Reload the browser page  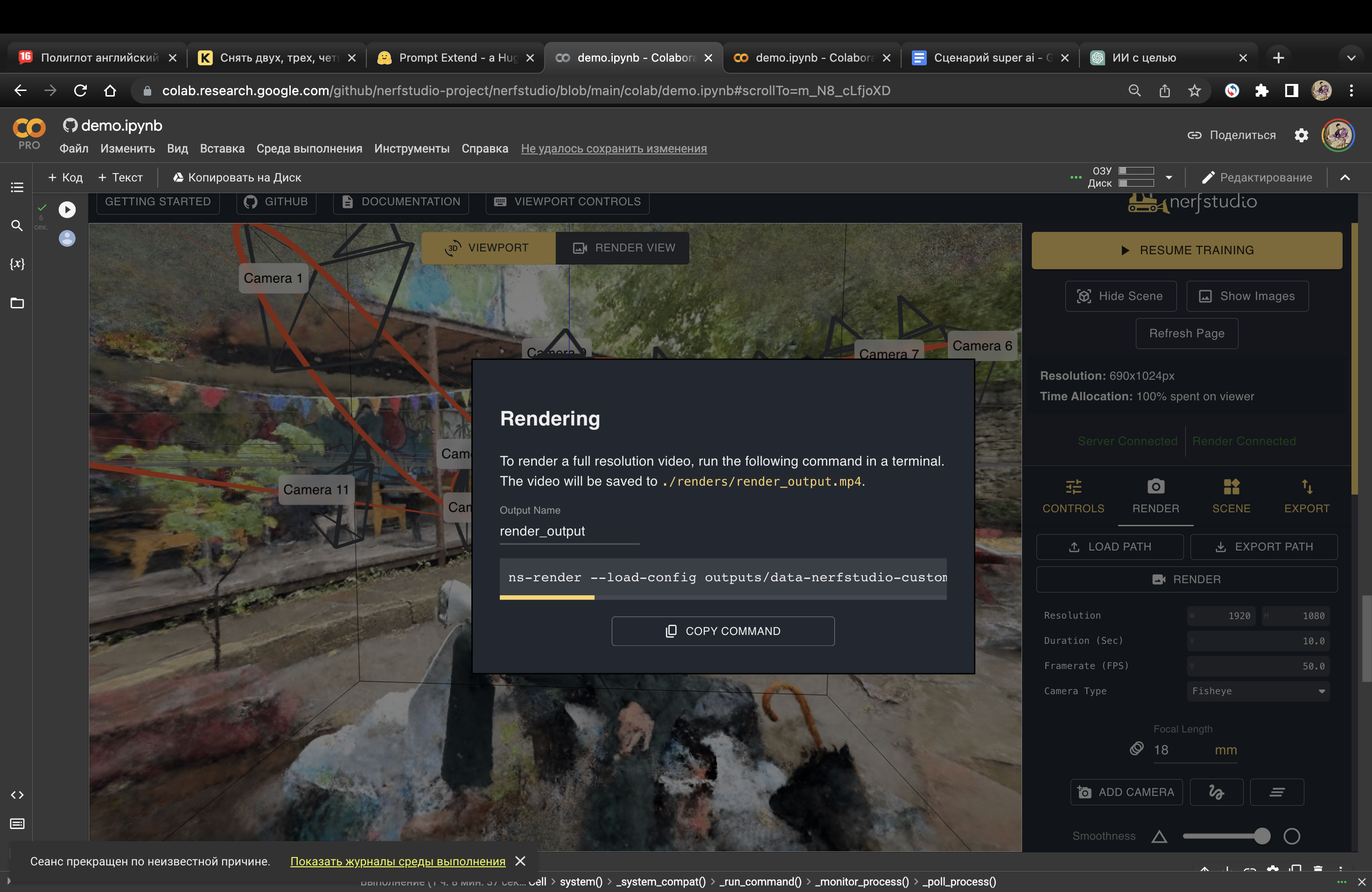[x=81, y=91]
